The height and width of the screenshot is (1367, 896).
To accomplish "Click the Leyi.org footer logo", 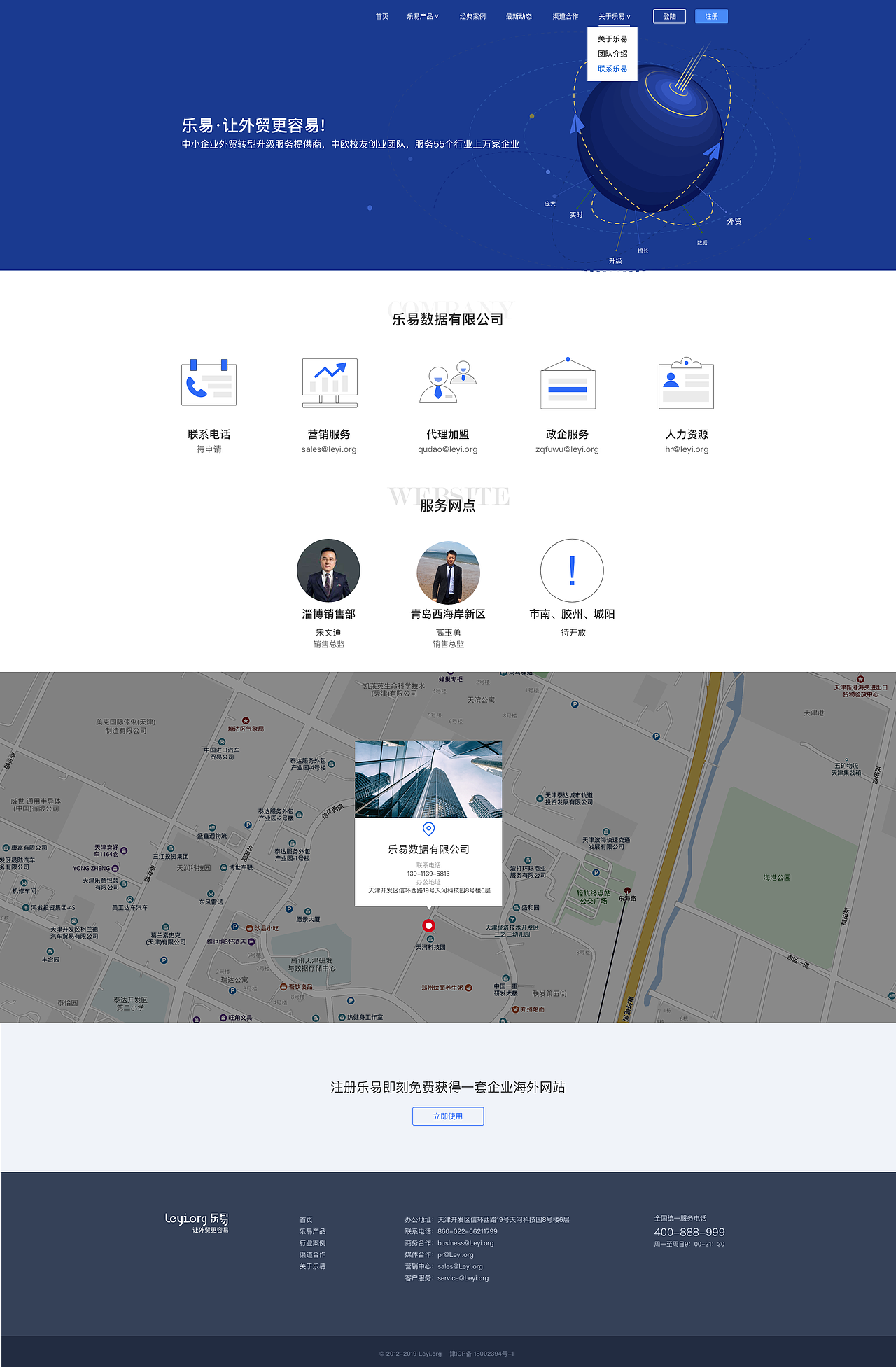I will (x=197, y=1223).
